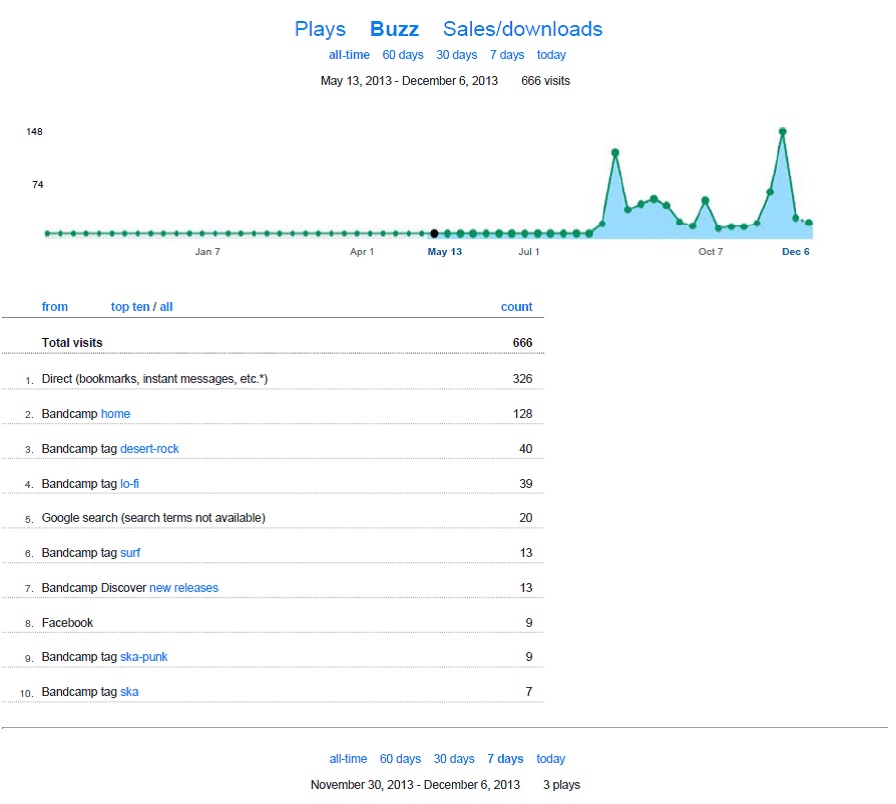The height and width of the screenshot is (804, 896).
Task: Click the 'ska' tag link in row 10
Action: [129, 692]
